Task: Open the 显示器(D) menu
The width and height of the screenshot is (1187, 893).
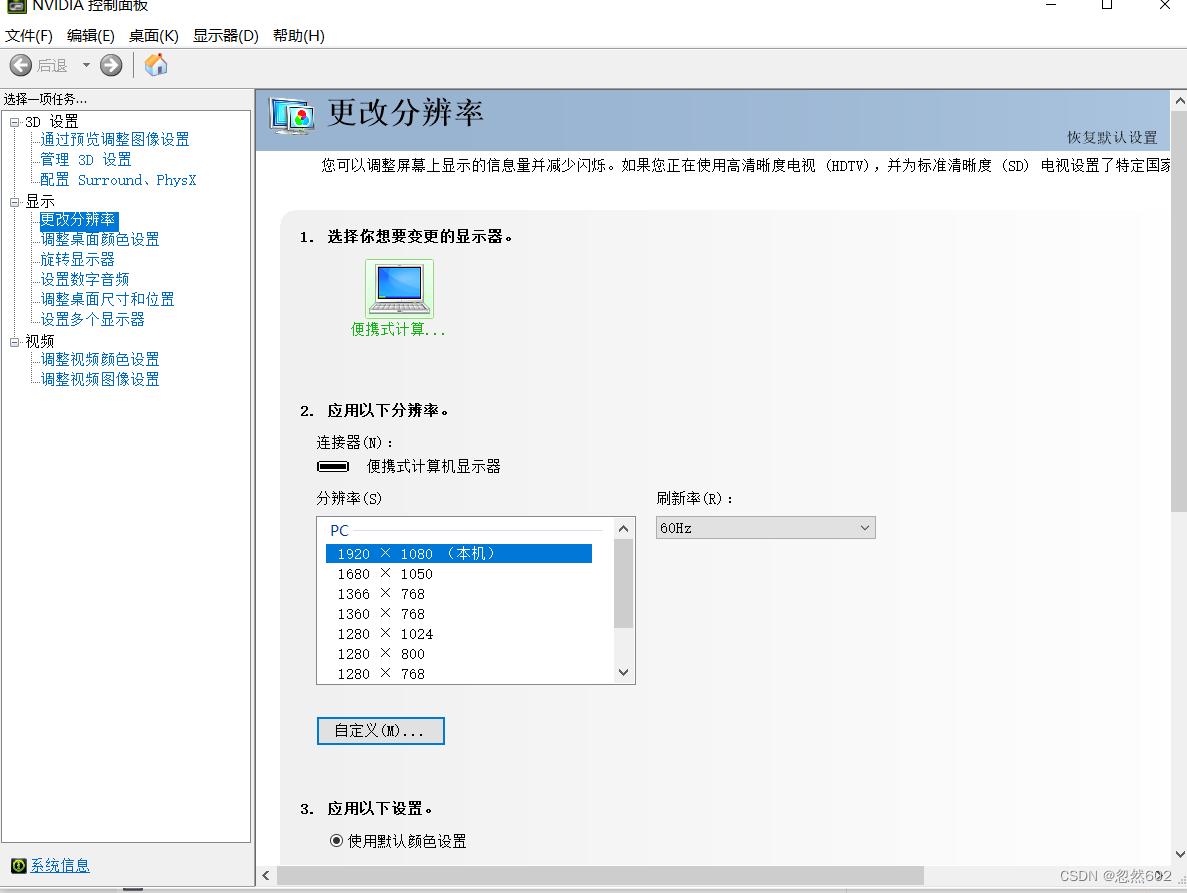Action: (x=226, y=36)
